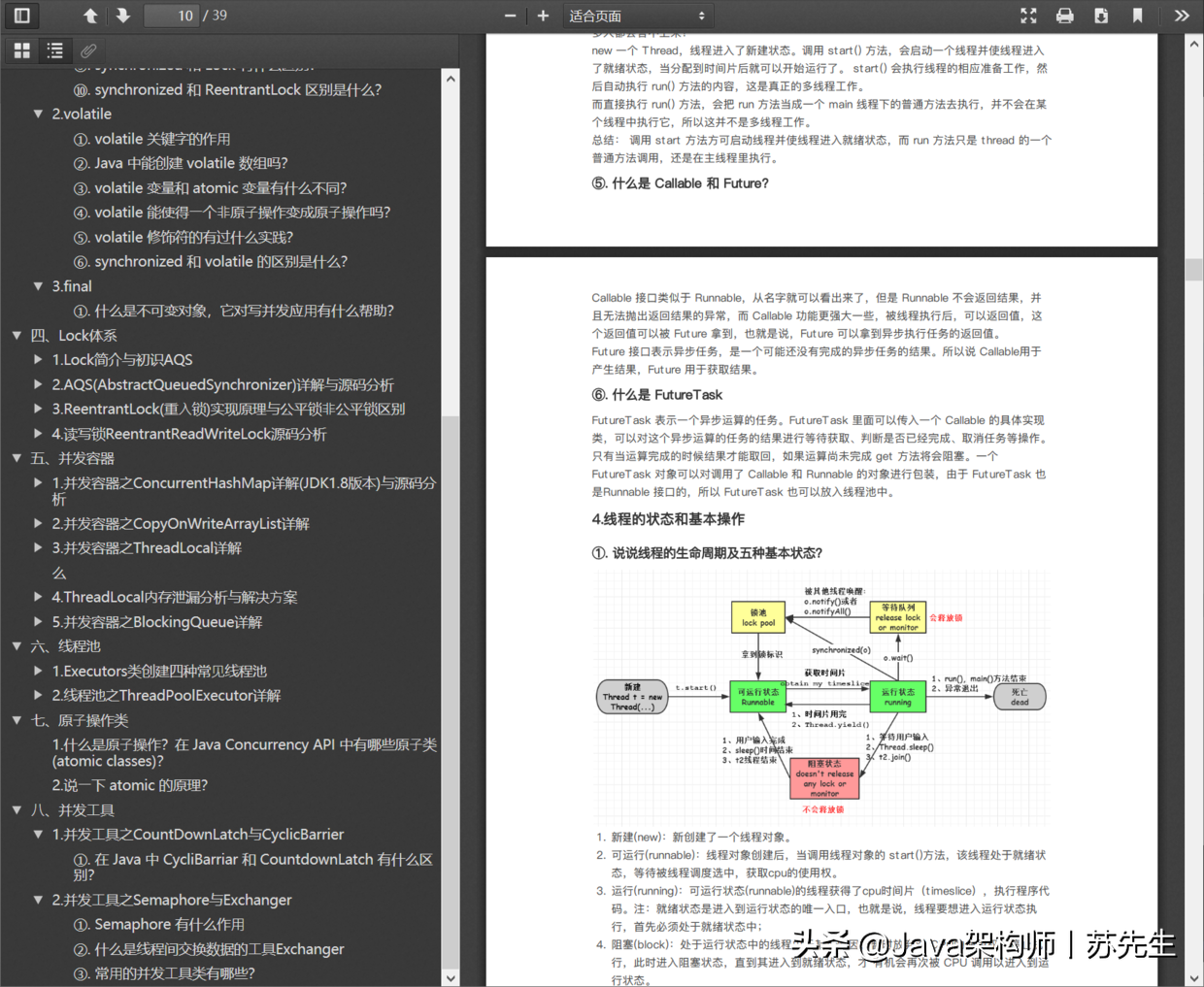Zoom in on the document
Viewport: 1204px width, 987px height.
(x=543, y=16)
